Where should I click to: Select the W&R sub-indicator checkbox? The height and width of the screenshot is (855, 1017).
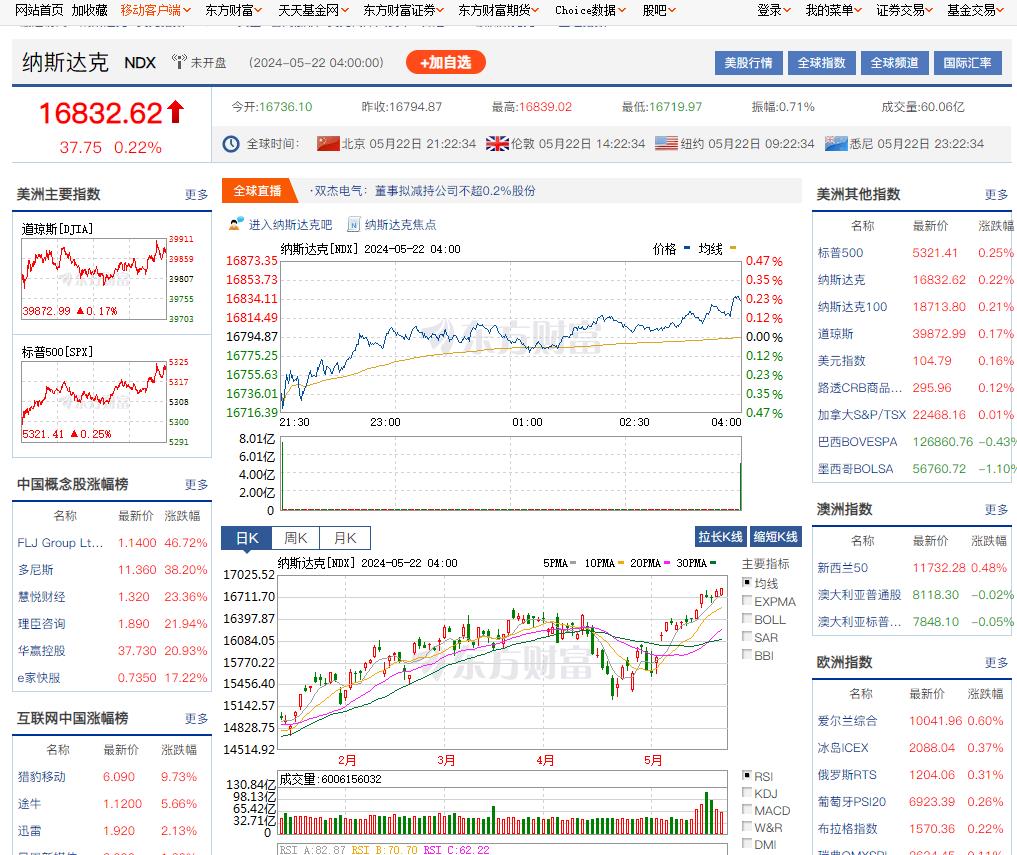click(747, 827)
